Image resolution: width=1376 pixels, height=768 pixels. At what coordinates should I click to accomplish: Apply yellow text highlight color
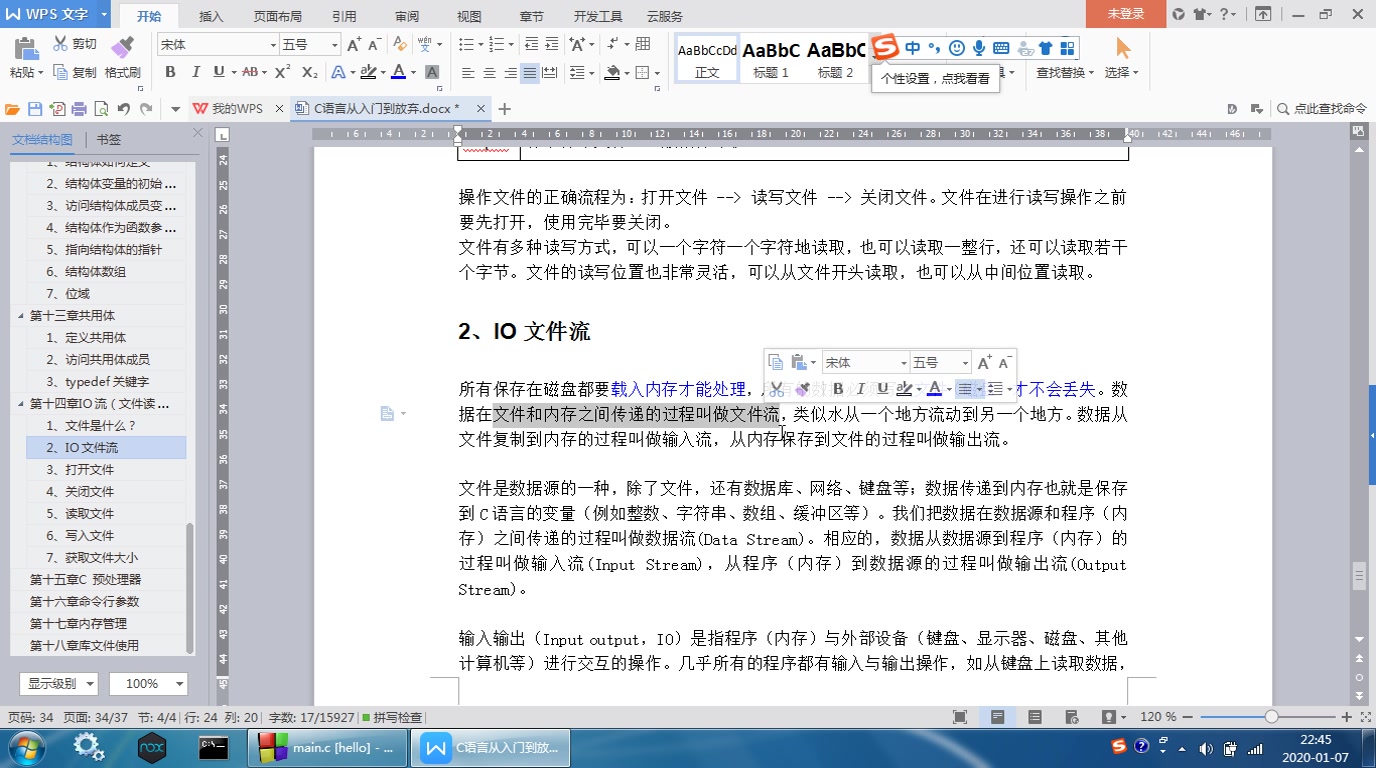point(368,71)
